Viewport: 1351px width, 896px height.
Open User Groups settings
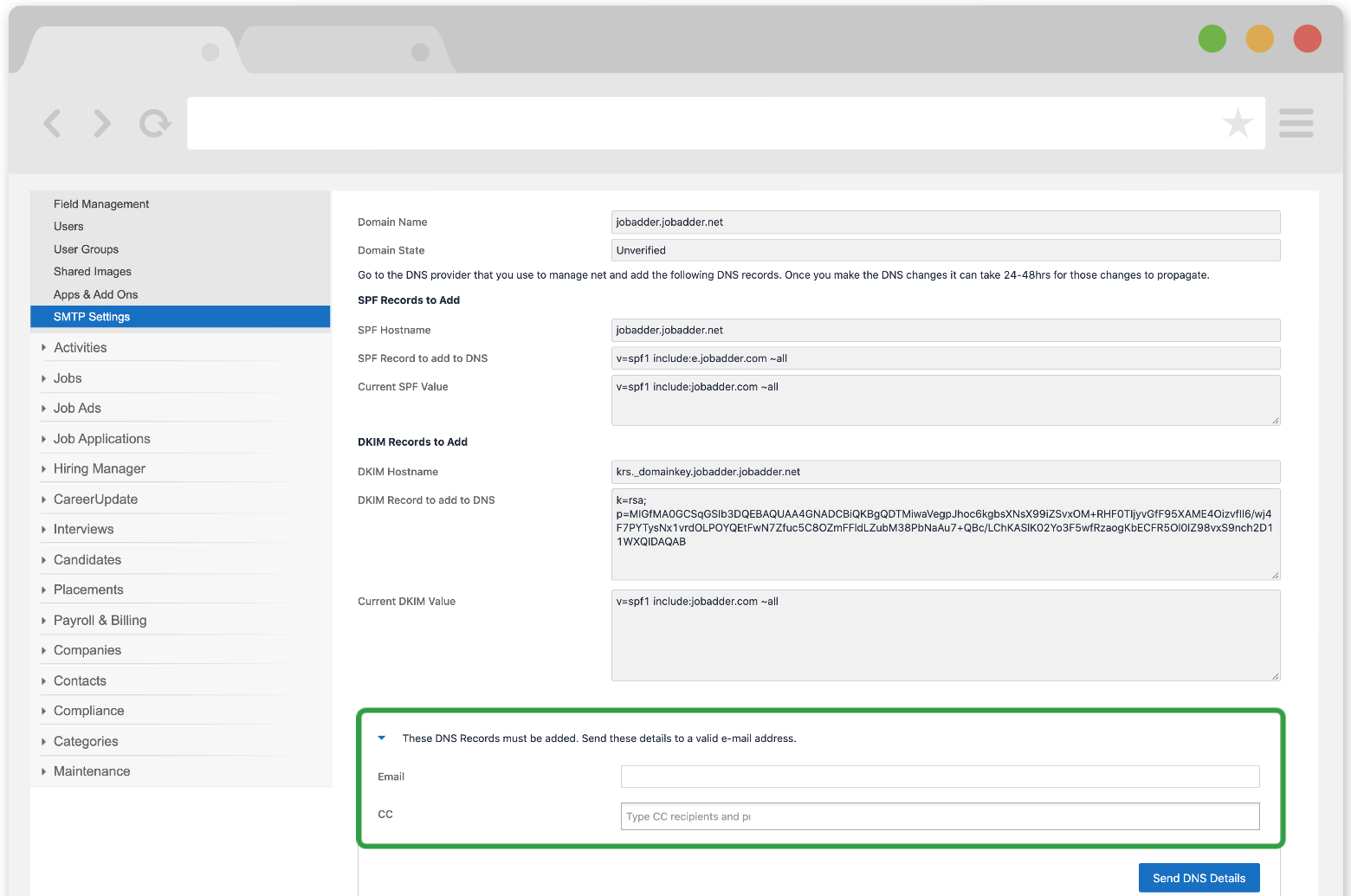click(x=86, y=248)
